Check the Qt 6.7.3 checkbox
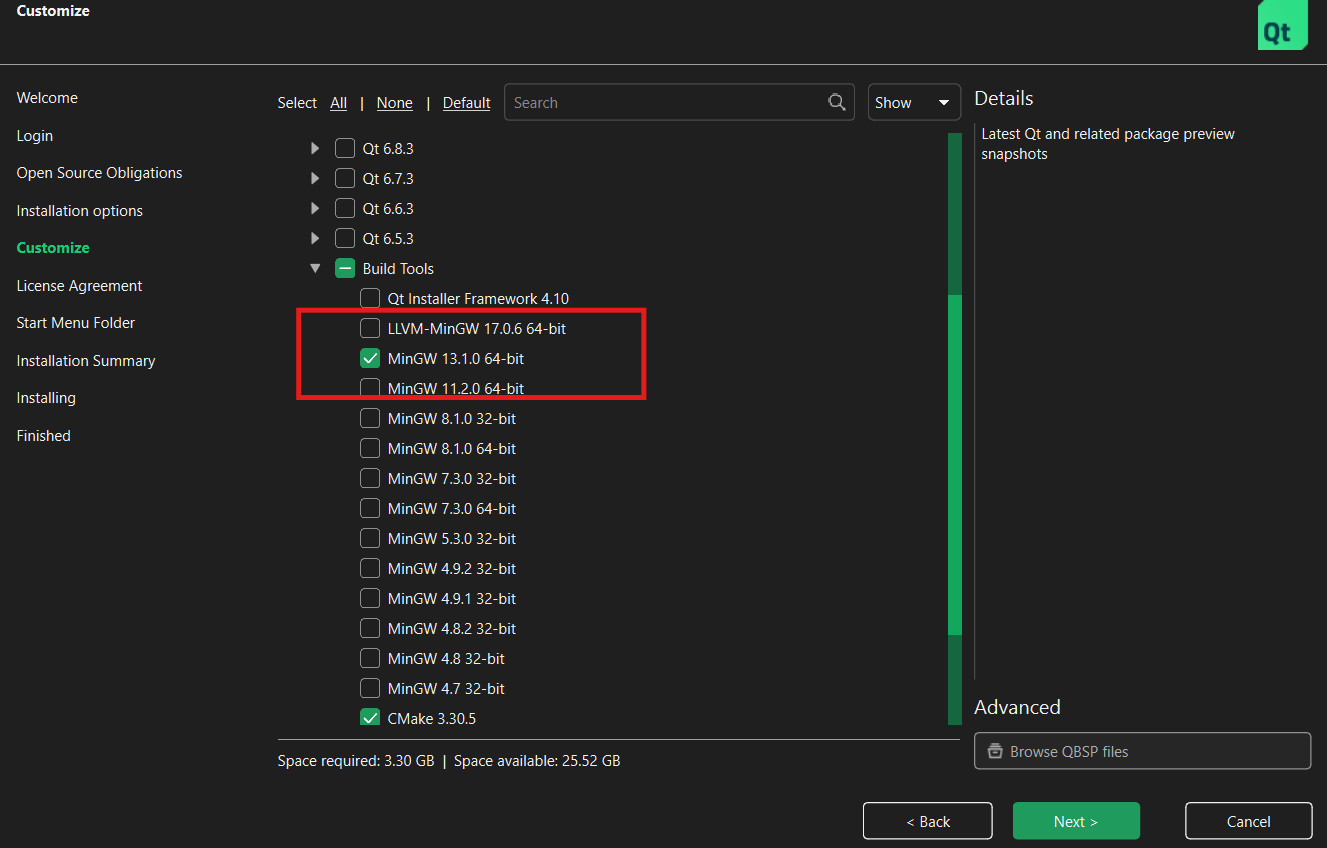This screenshot has width=1327, height=848. click(x=345, y=178)
